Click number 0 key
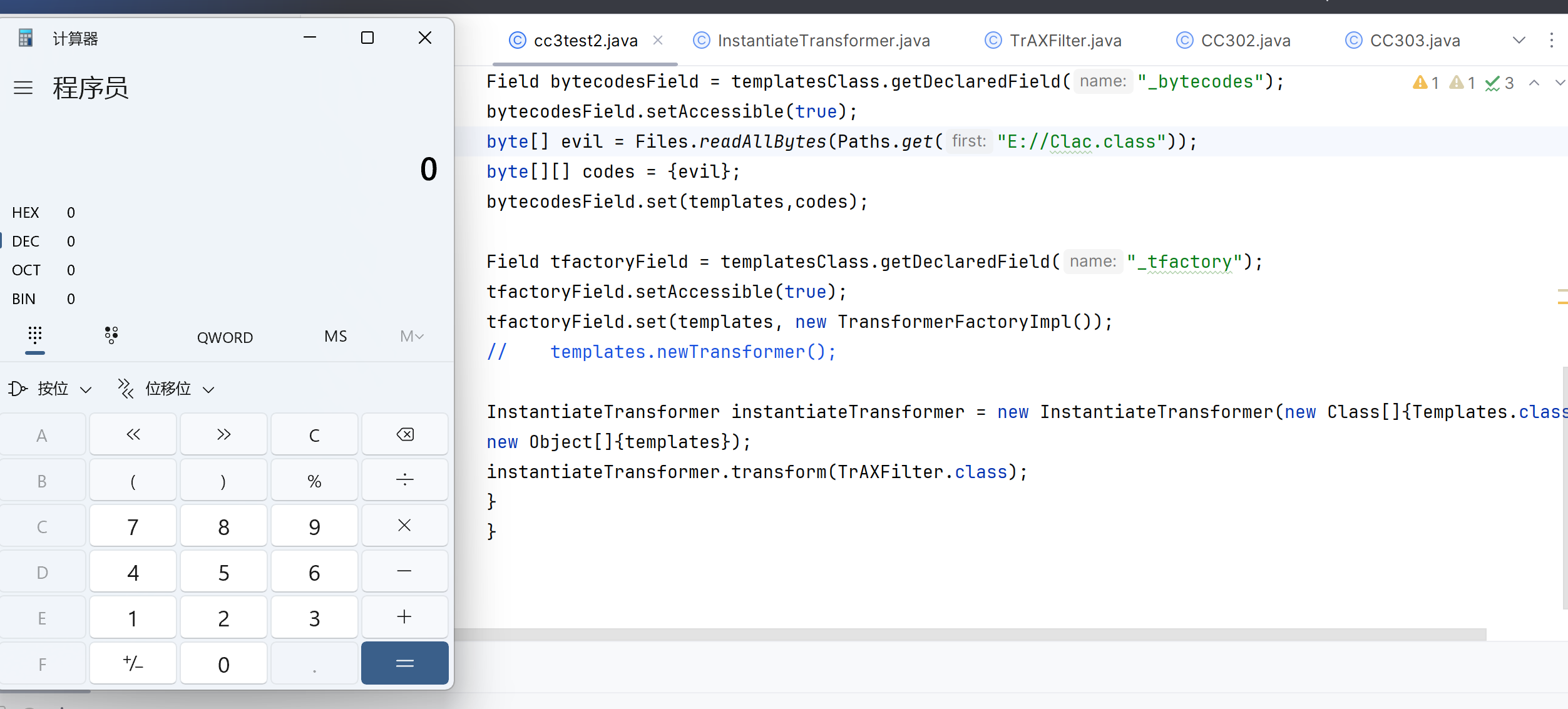Image resolution: width=1568 pixels, height=709 pixels. (x=223, y=663)
